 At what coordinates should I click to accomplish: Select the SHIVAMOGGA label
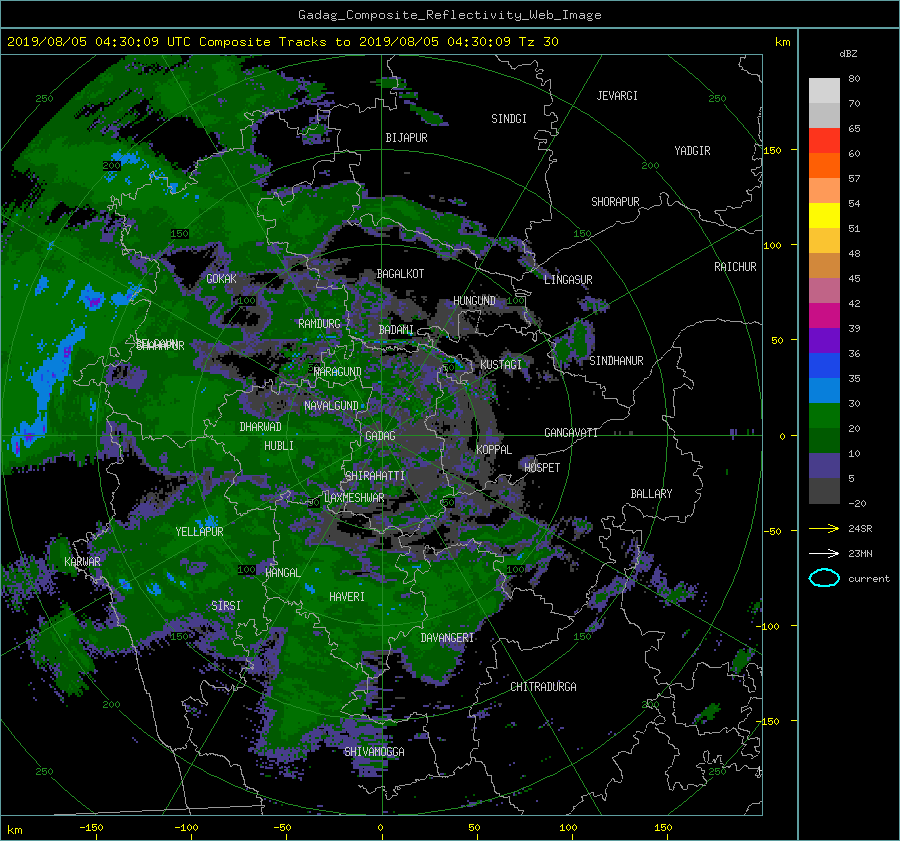[x=374, y=752]
